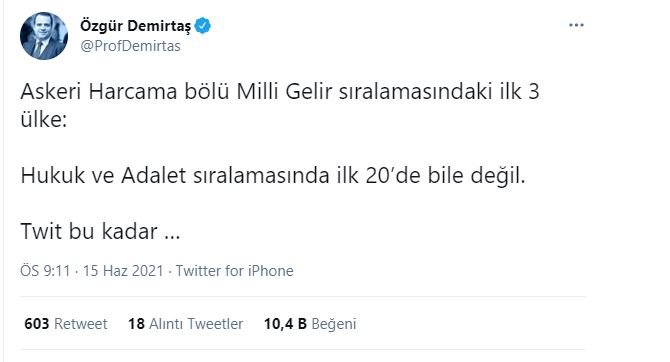This screenshot has width=670, height=362.
Task: Open the 'Twitter for iPhone' source link
Action: click(235, 271)
